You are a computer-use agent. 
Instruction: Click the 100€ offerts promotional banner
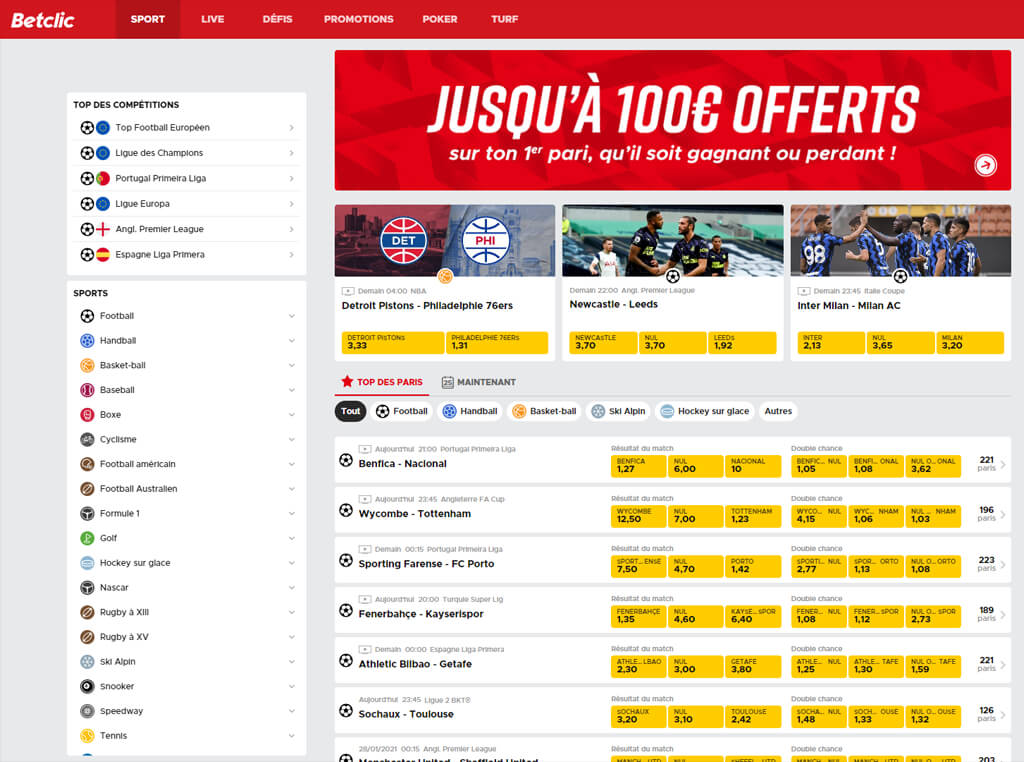click(673, 120)
